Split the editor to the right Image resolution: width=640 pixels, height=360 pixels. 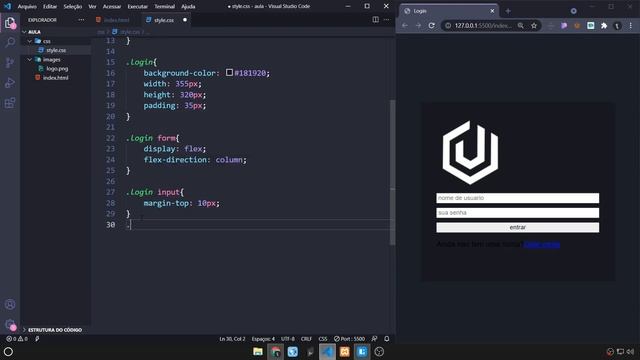coord(376,20)
